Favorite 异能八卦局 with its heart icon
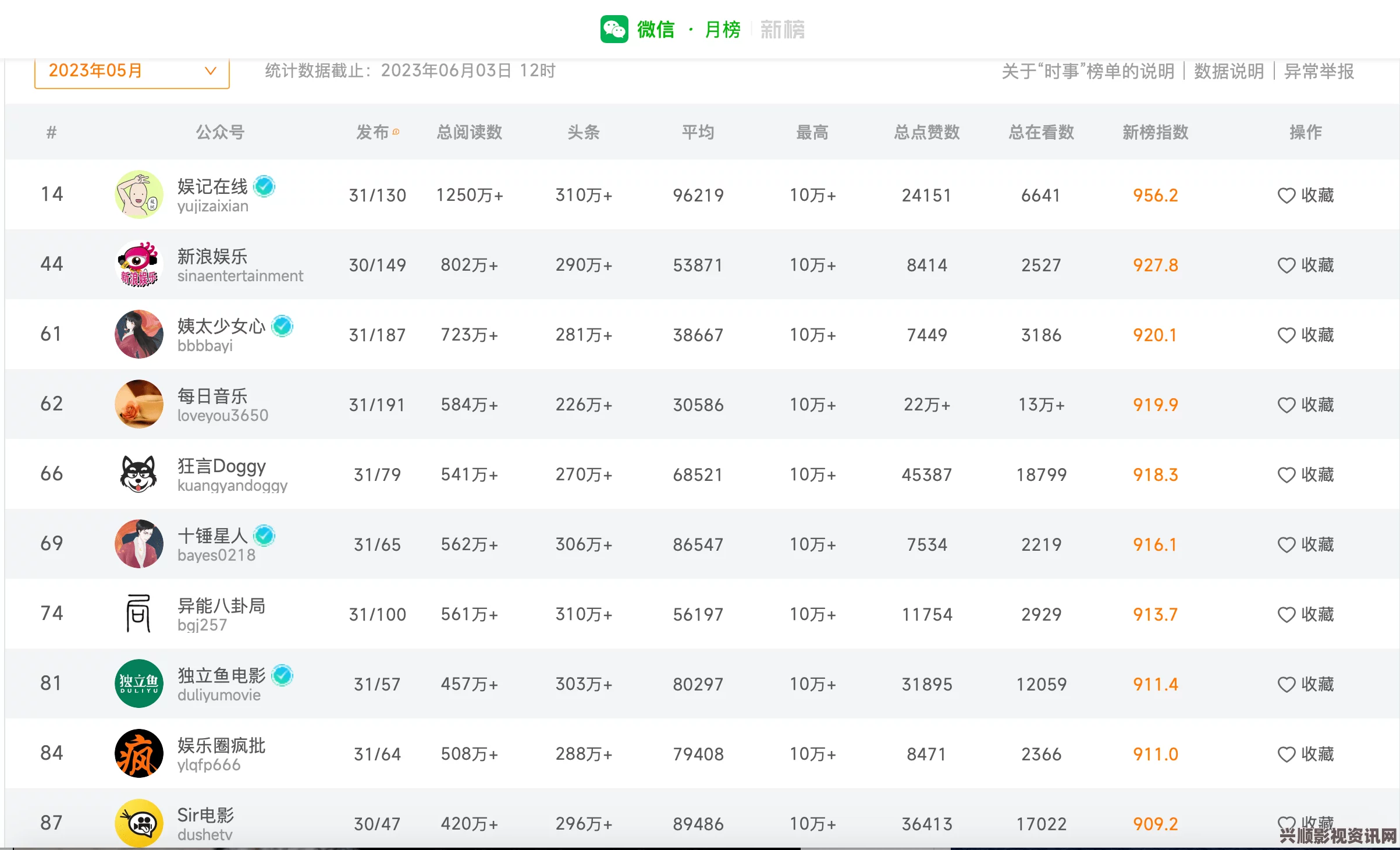 click(x=1286, y=615)
